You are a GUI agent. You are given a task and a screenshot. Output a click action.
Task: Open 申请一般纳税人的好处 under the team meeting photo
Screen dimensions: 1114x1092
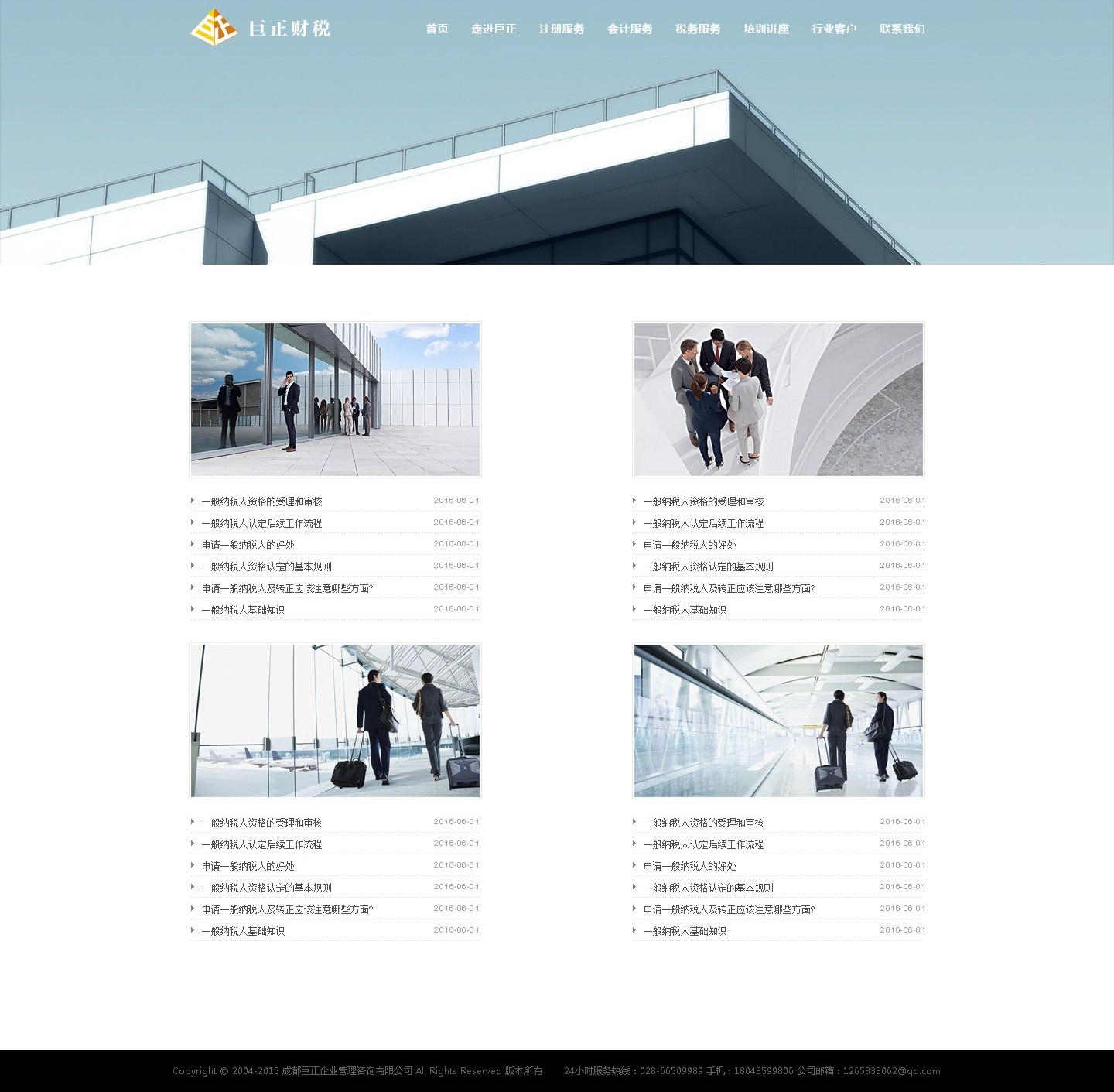pyautogui.click(x=689, y=545)
